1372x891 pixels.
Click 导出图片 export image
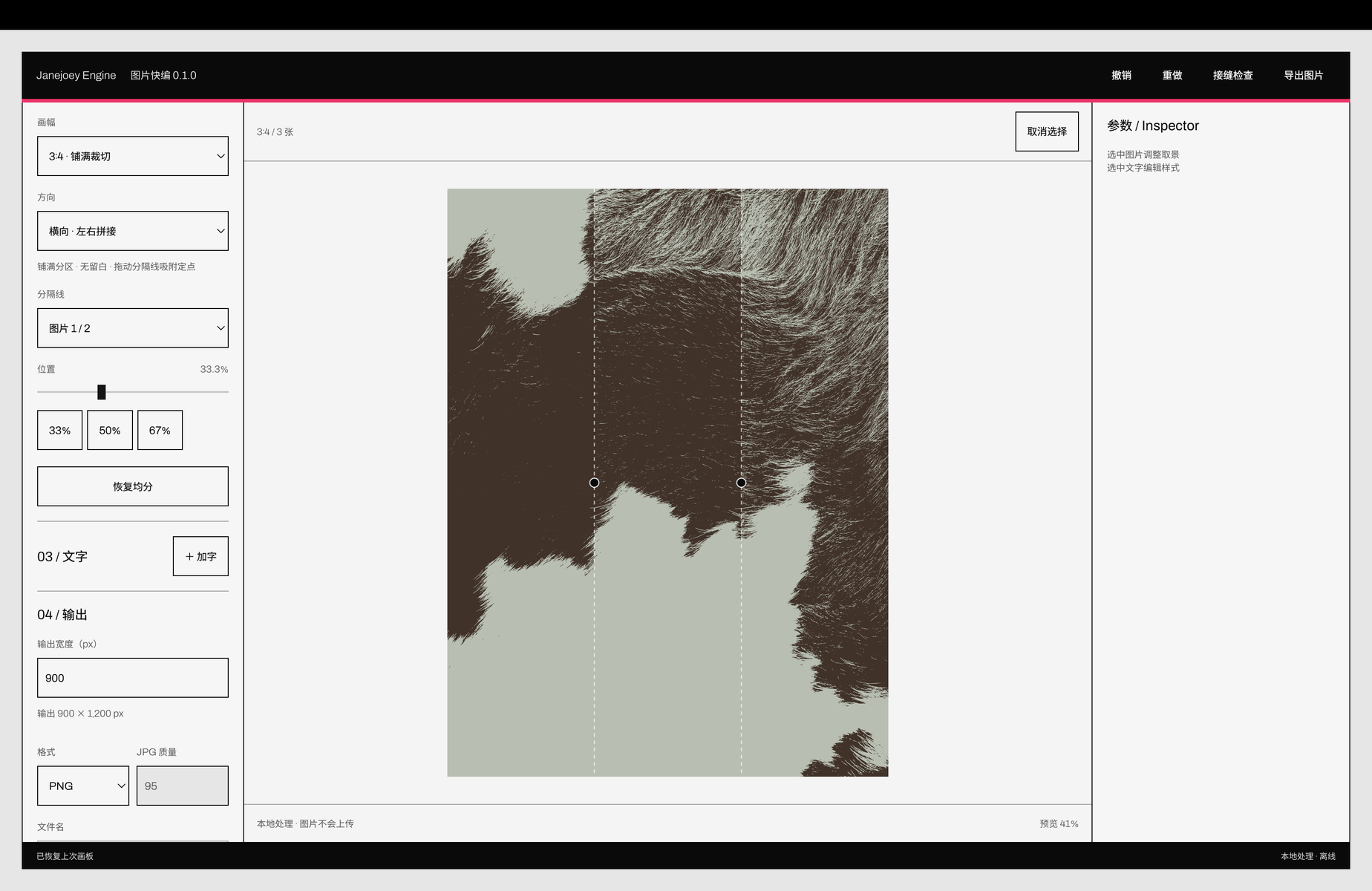(x=1304, y=76)
